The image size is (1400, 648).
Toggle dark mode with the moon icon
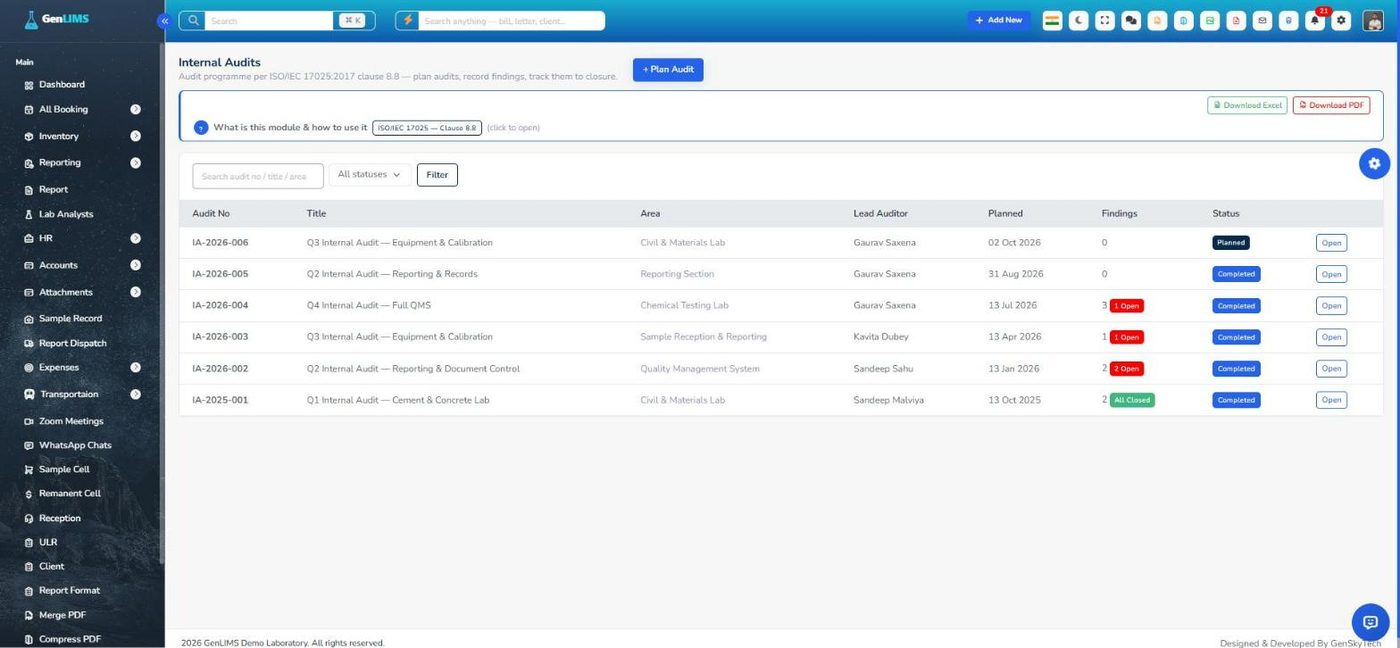tap(1078, 20)
